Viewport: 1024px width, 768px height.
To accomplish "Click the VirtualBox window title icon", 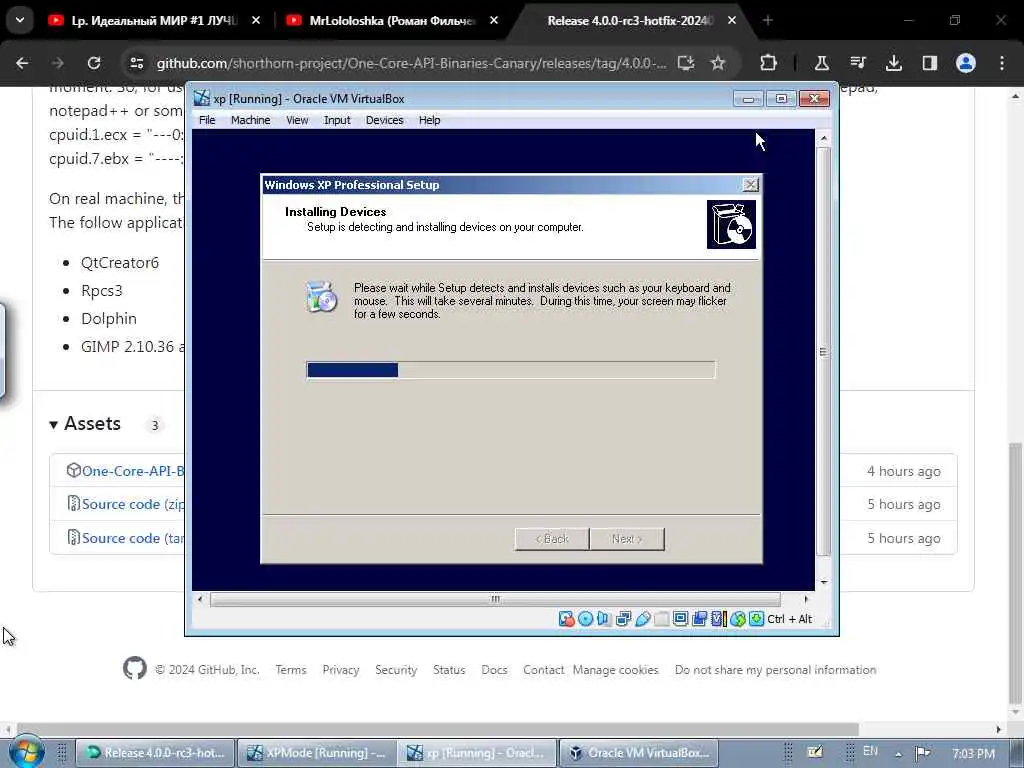I will (202, 99).
